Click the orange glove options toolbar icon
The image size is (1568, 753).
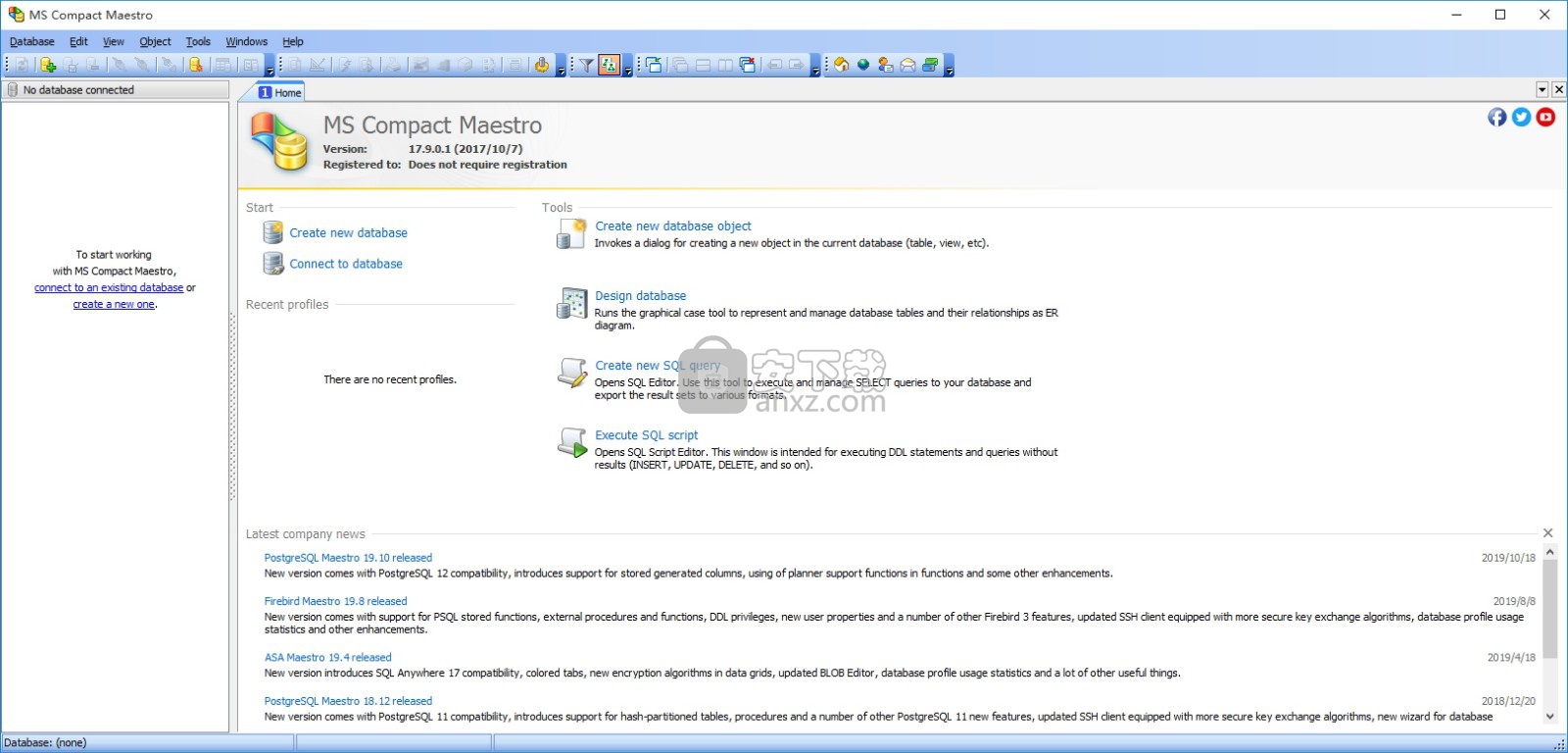point(541,65)
